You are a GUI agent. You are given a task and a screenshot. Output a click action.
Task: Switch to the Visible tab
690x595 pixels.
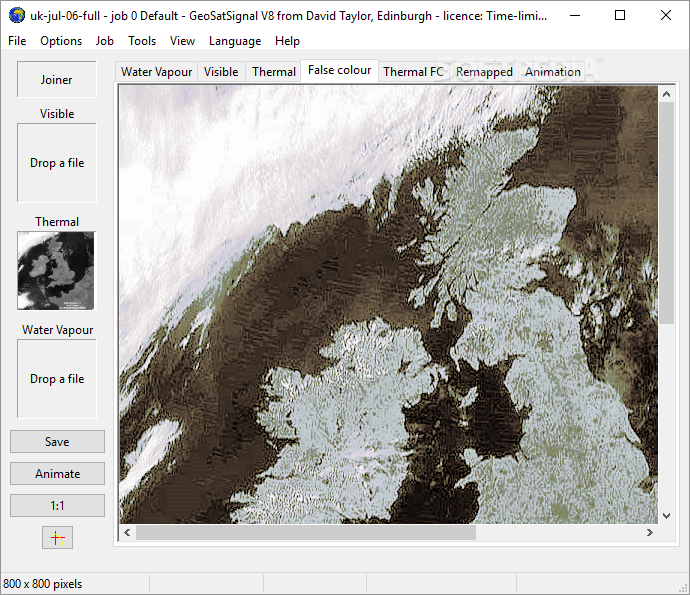(x=221, y=72)
